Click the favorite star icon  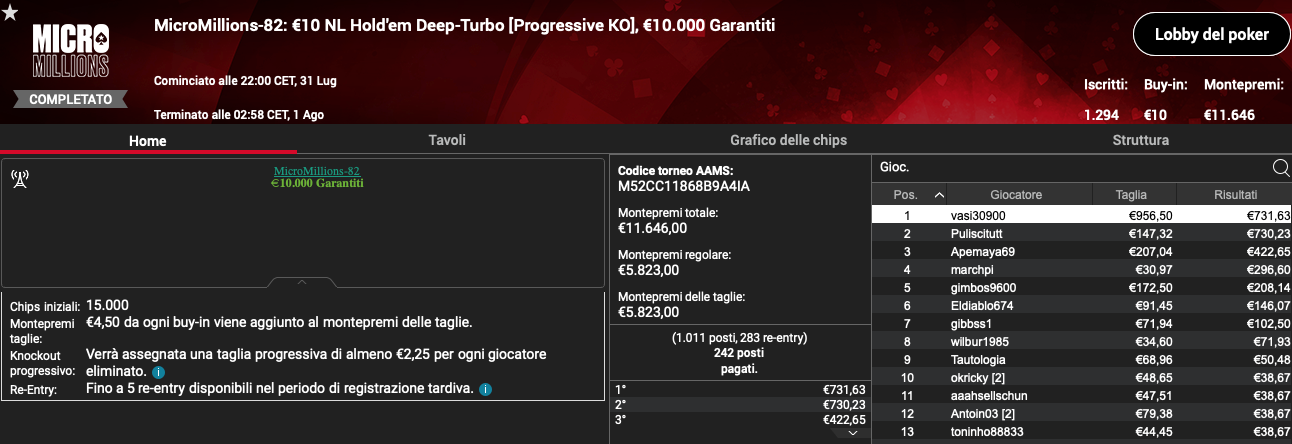(10, 11)
